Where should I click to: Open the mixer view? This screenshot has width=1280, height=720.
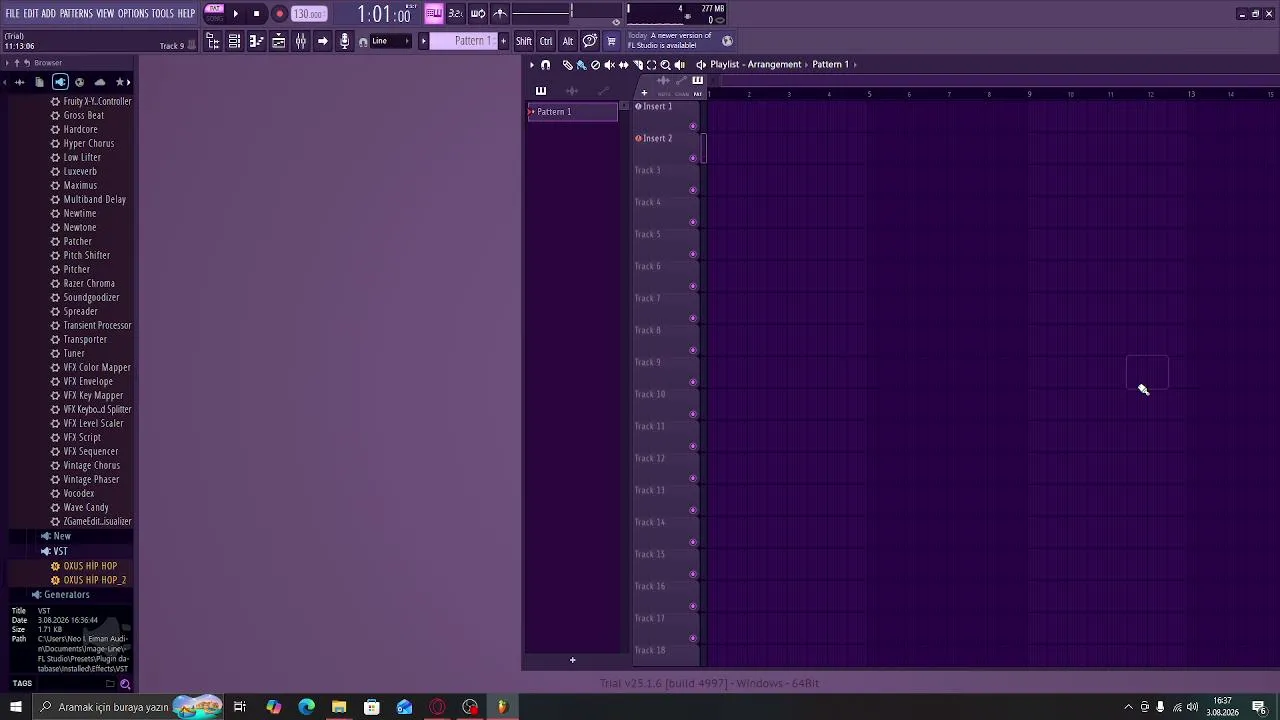coord(300,41)
